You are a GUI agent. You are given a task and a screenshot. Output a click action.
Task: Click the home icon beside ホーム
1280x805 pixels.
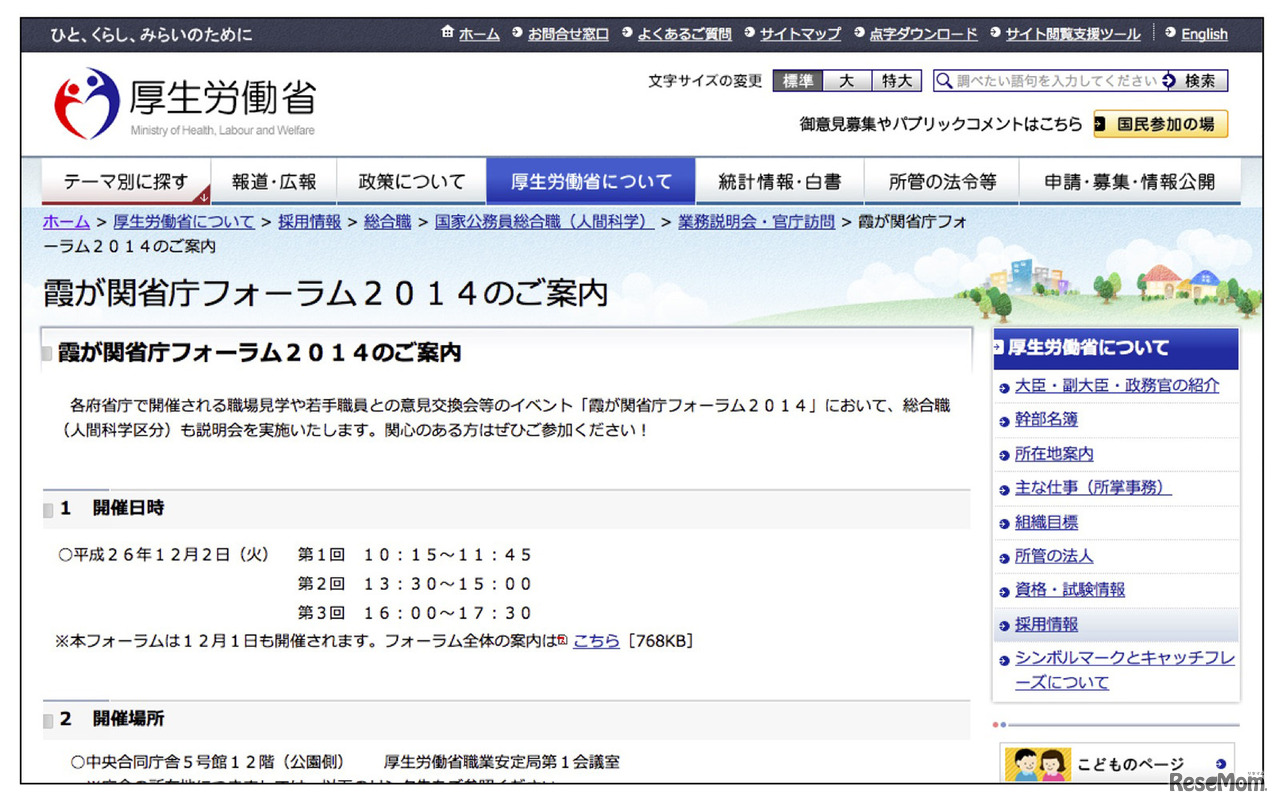(448, 32)
